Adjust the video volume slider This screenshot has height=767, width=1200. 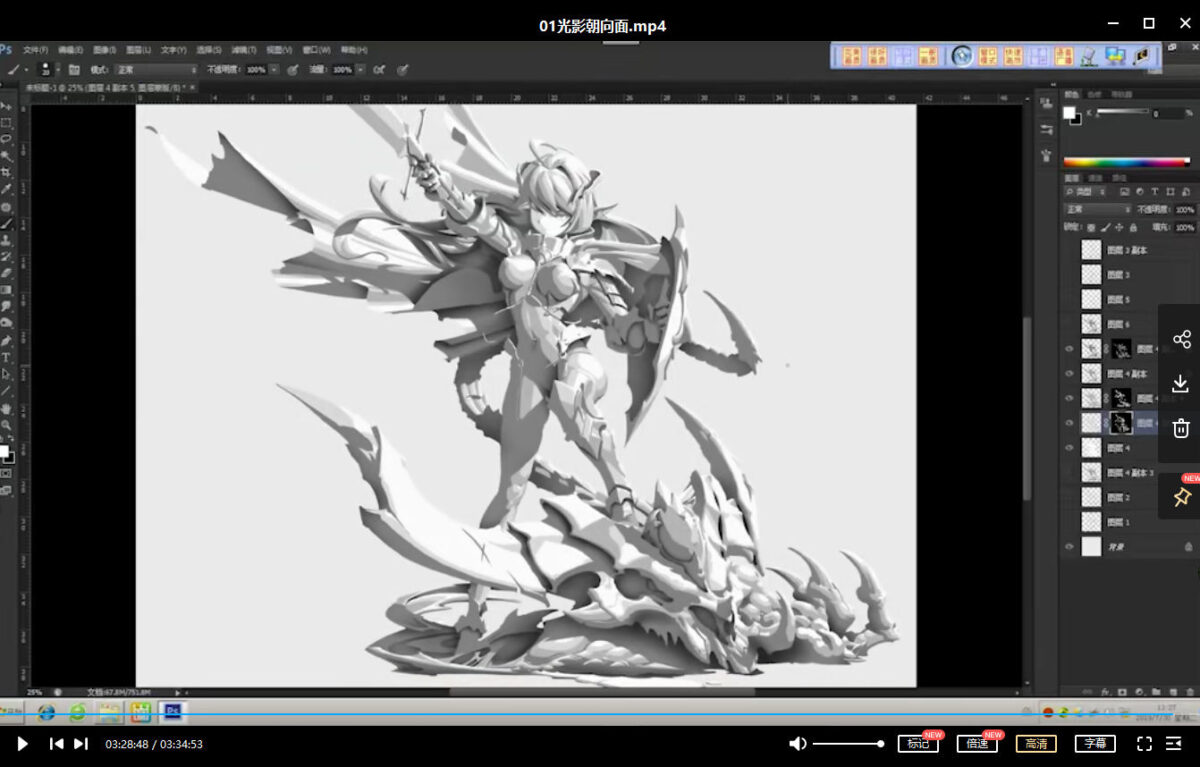tap(848, 743)
